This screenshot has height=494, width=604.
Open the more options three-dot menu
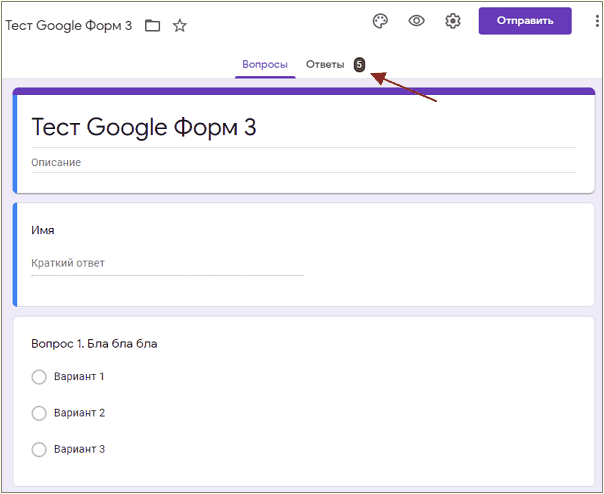tap(597, 21)
